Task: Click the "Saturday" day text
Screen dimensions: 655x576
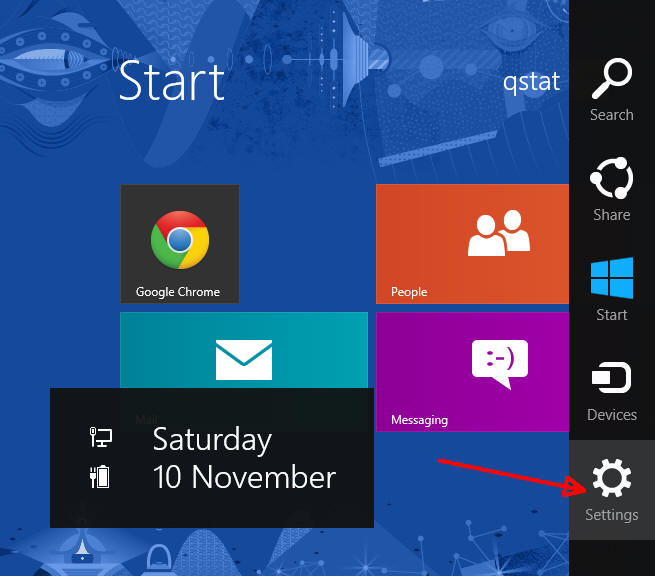Action: click(212, 440)
